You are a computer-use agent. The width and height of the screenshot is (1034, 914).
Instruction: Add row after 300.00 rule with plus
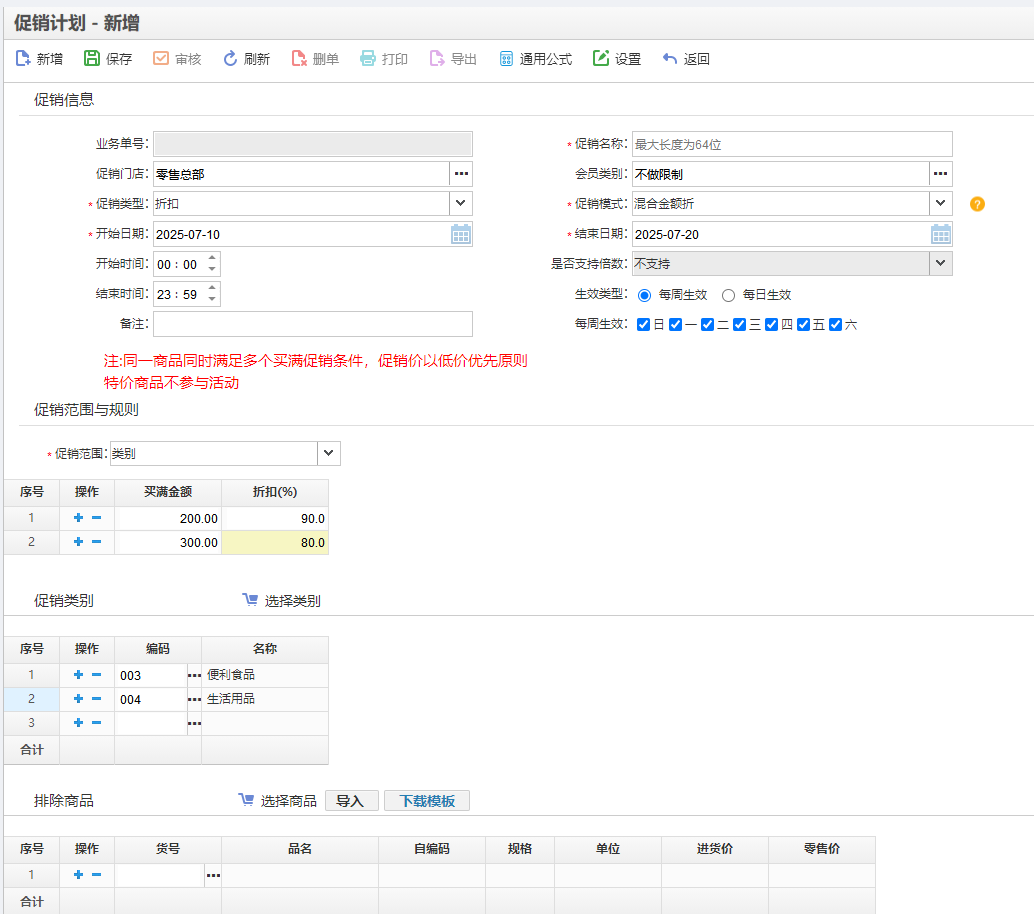78,542
